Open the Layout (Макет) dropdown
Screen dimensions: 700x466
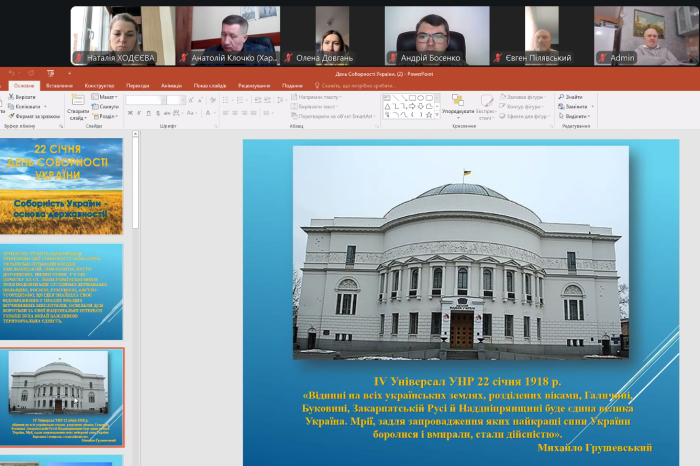[x=106, y=97]
